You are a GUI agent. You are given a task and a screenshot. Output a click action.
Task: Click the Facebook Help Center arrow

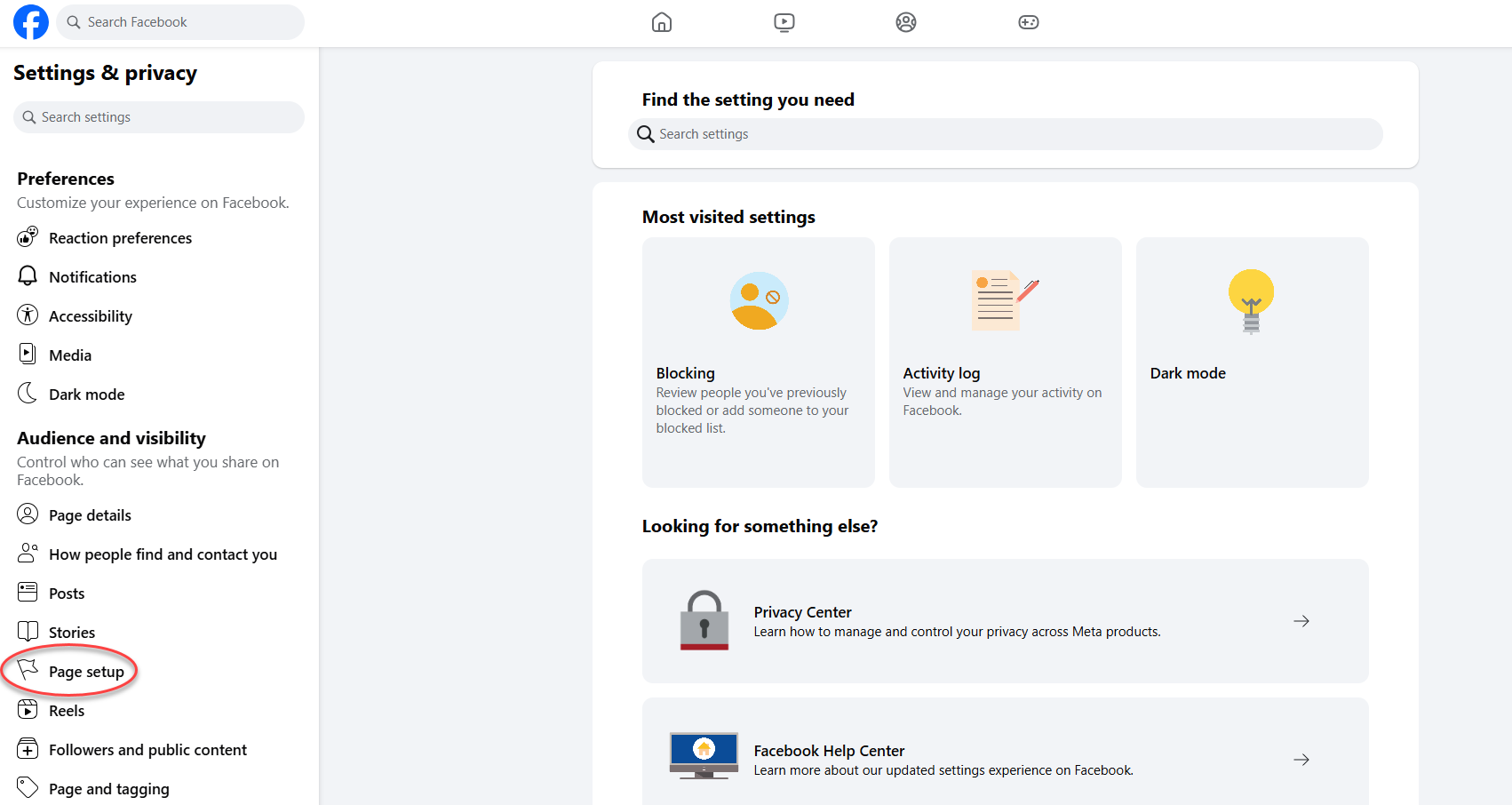pyautogui.click(x=1301, y=760)
